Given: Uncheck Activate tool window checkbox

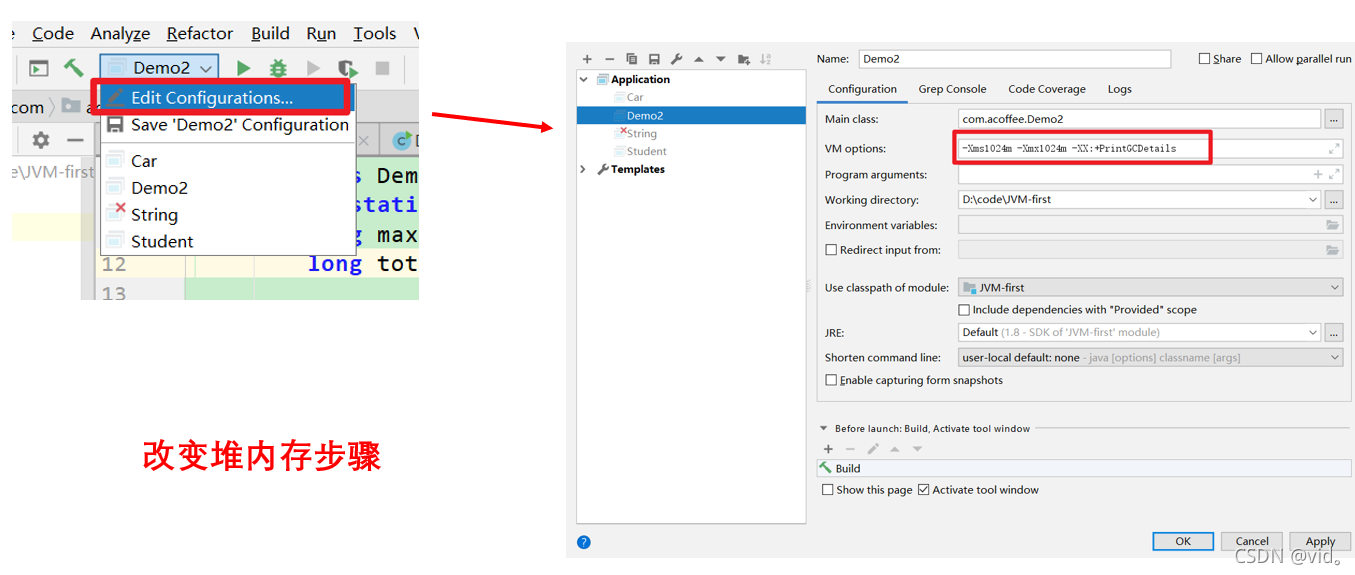Looking at the screenshot, I should (923, 490).
